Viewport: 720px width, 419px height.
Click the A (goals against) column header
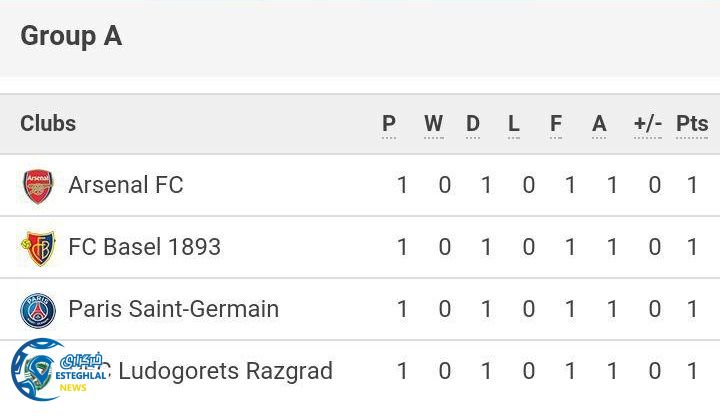(599, 124)
